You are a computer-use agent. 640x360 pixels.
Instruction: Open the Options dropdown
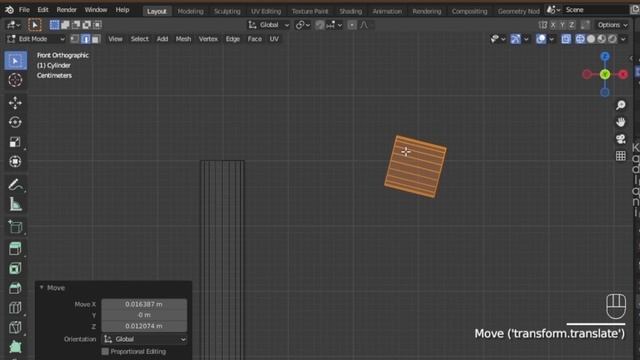(612, 25)
